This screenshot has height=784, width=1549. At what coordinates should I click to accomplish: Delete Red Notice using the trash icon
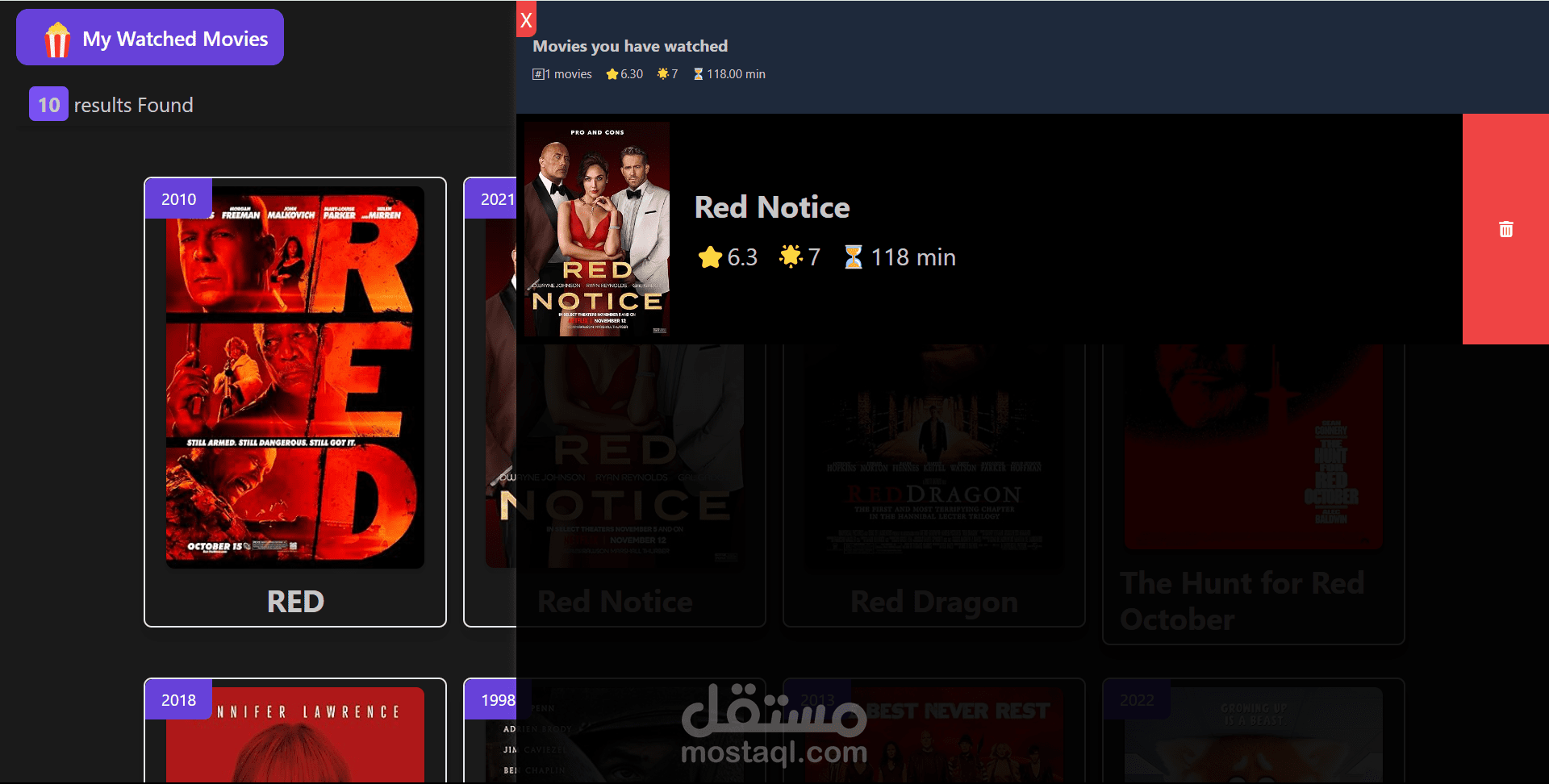click(x=1505, y=229)
